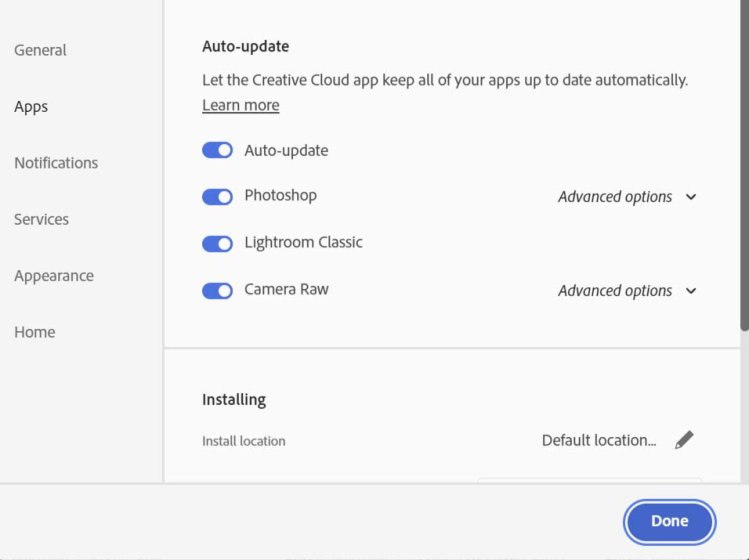
Task: Expand Advanced options for Photoshop
Action: [x=627, y=197]
